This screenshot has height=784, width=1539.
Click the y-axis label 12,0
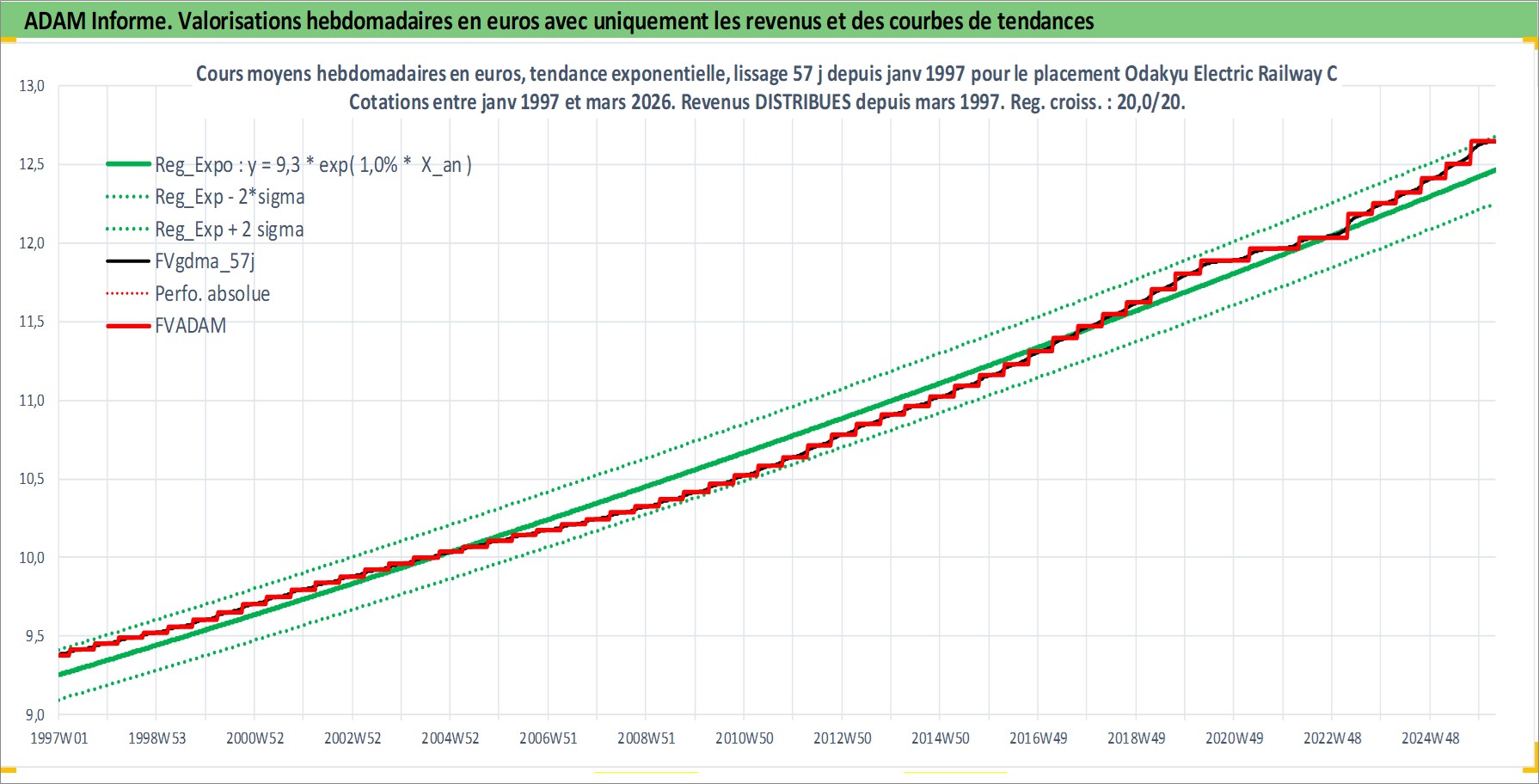tap(32, 243)
